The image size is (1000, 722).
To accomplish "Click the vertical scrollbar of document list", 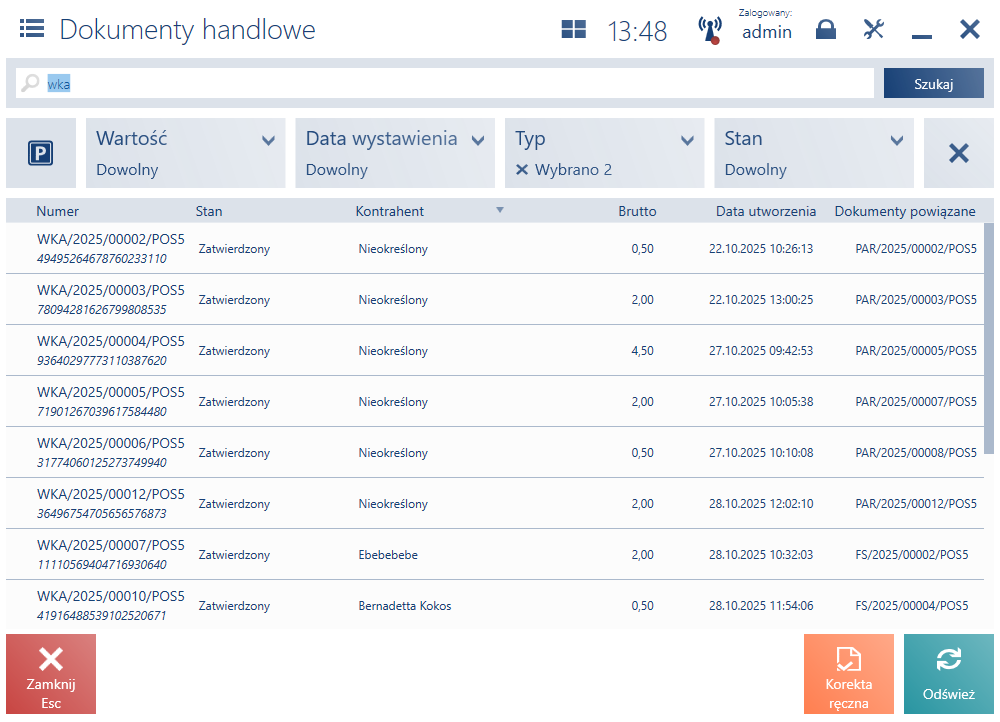I will coord(989,338).
